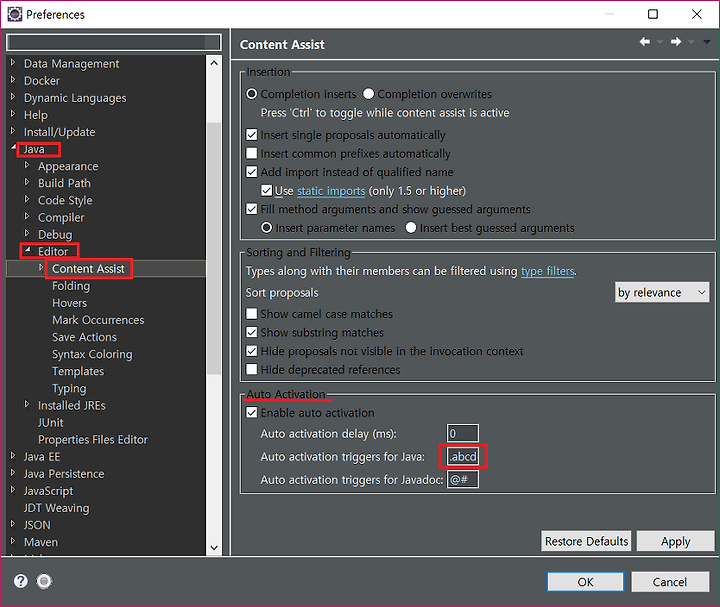Select Folding in the preferences tree
The height and width of the screenshot is (607, 720).
[71, 286]
